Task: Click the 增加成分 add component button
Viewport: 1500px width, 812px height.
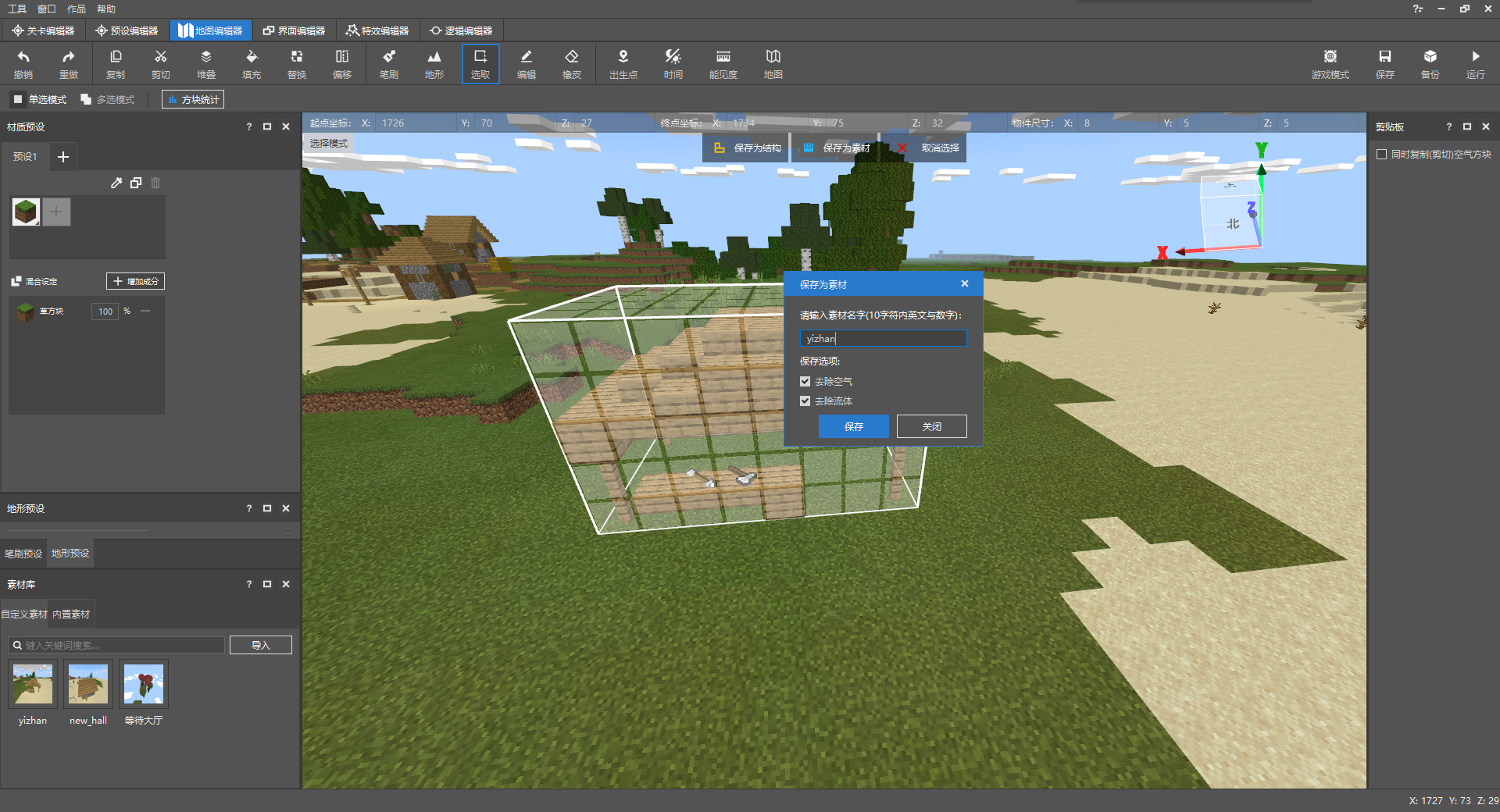Action: click(135, 281)
